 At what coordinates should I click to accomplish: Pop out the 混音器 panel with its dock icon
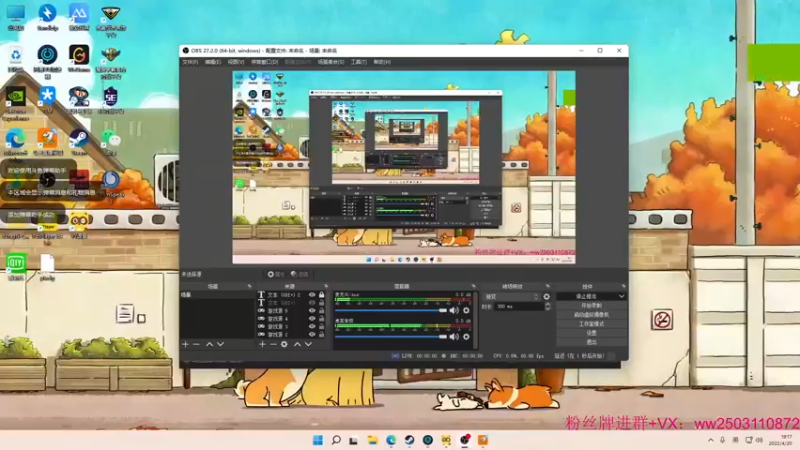pos(473,286)
